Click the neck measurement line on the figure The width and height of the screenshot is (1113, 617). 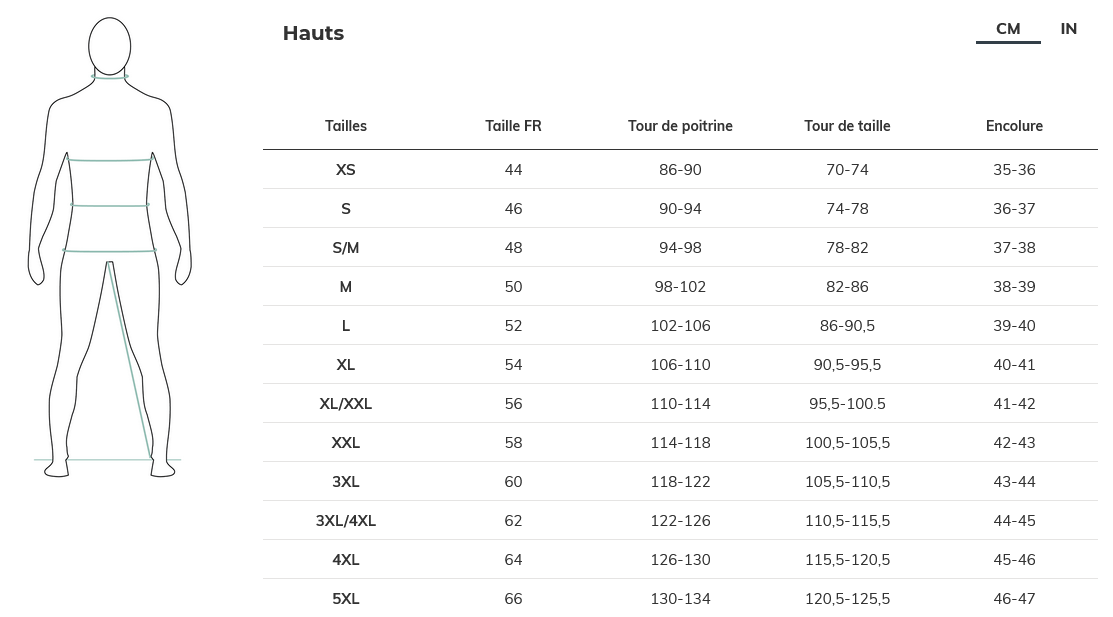pyautogui.click(x=110, y=77)
